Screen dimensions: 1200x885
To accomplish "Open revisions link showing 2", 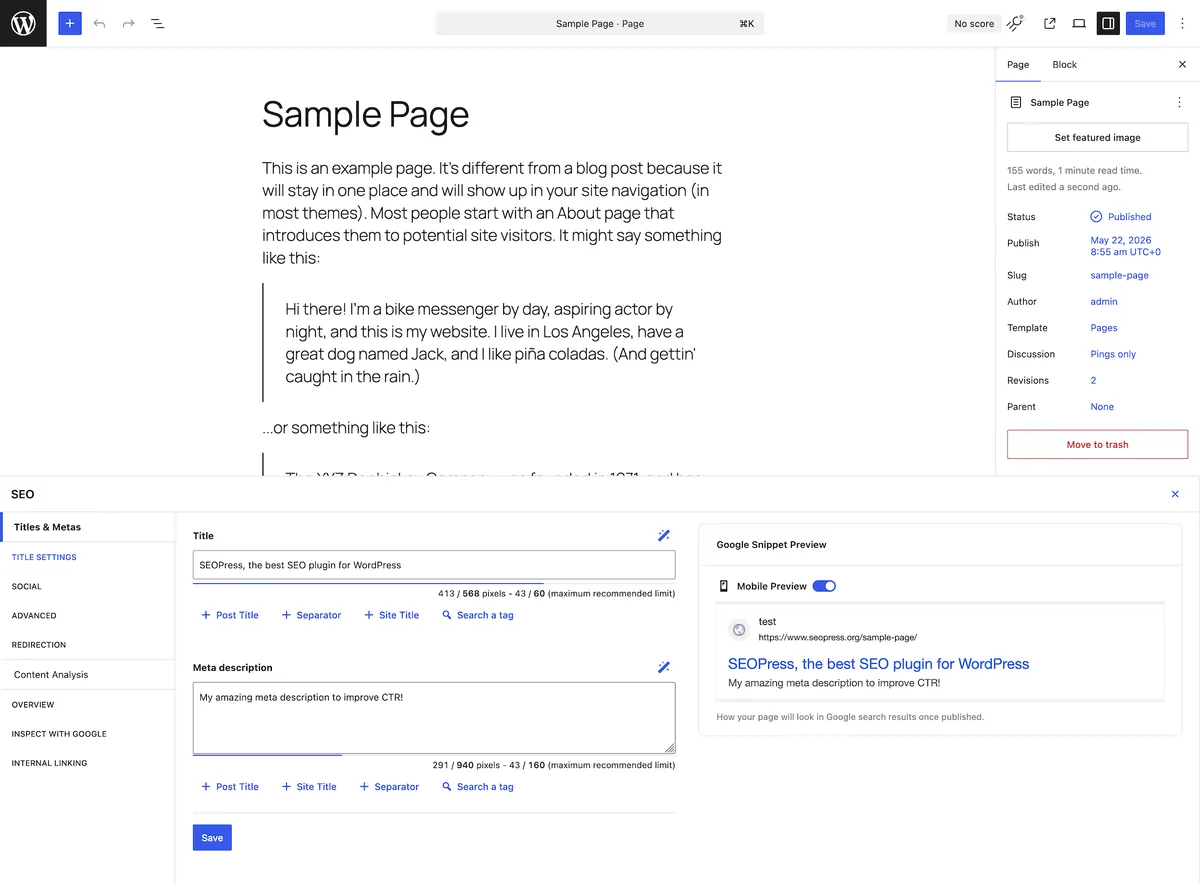I will click(1093, 380).
